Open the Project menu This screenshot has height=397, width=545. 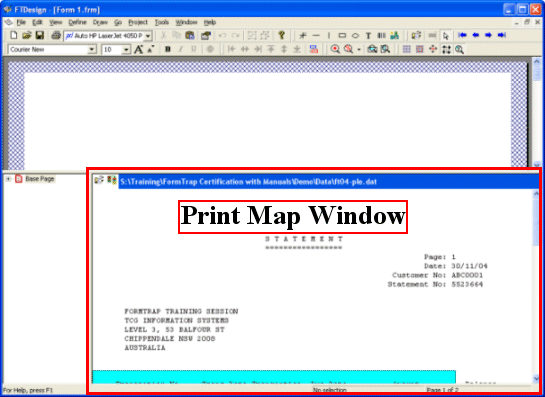[x=138, y=22]
